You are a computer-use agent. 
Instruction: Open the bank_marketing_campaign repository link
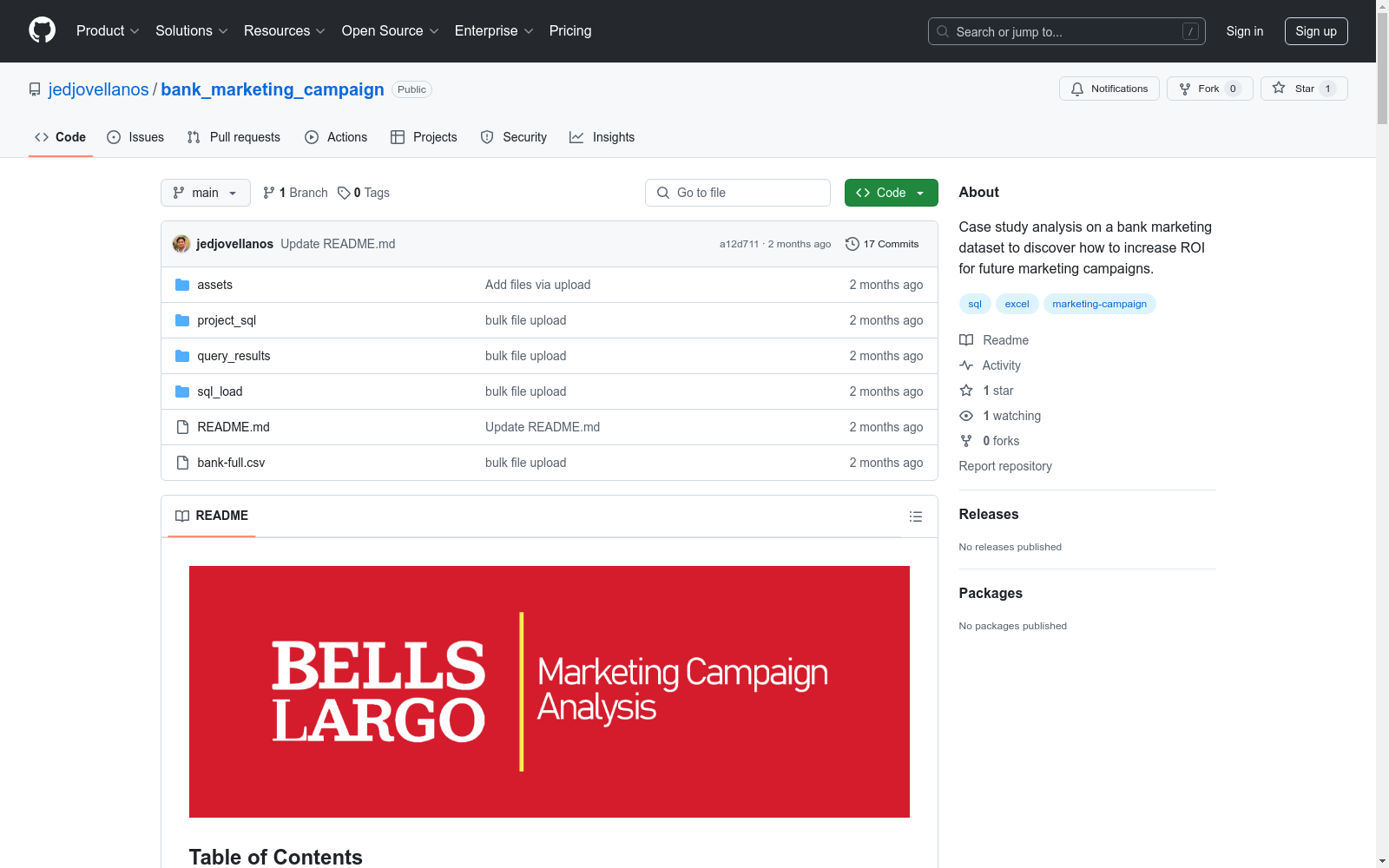click(273, 89)
